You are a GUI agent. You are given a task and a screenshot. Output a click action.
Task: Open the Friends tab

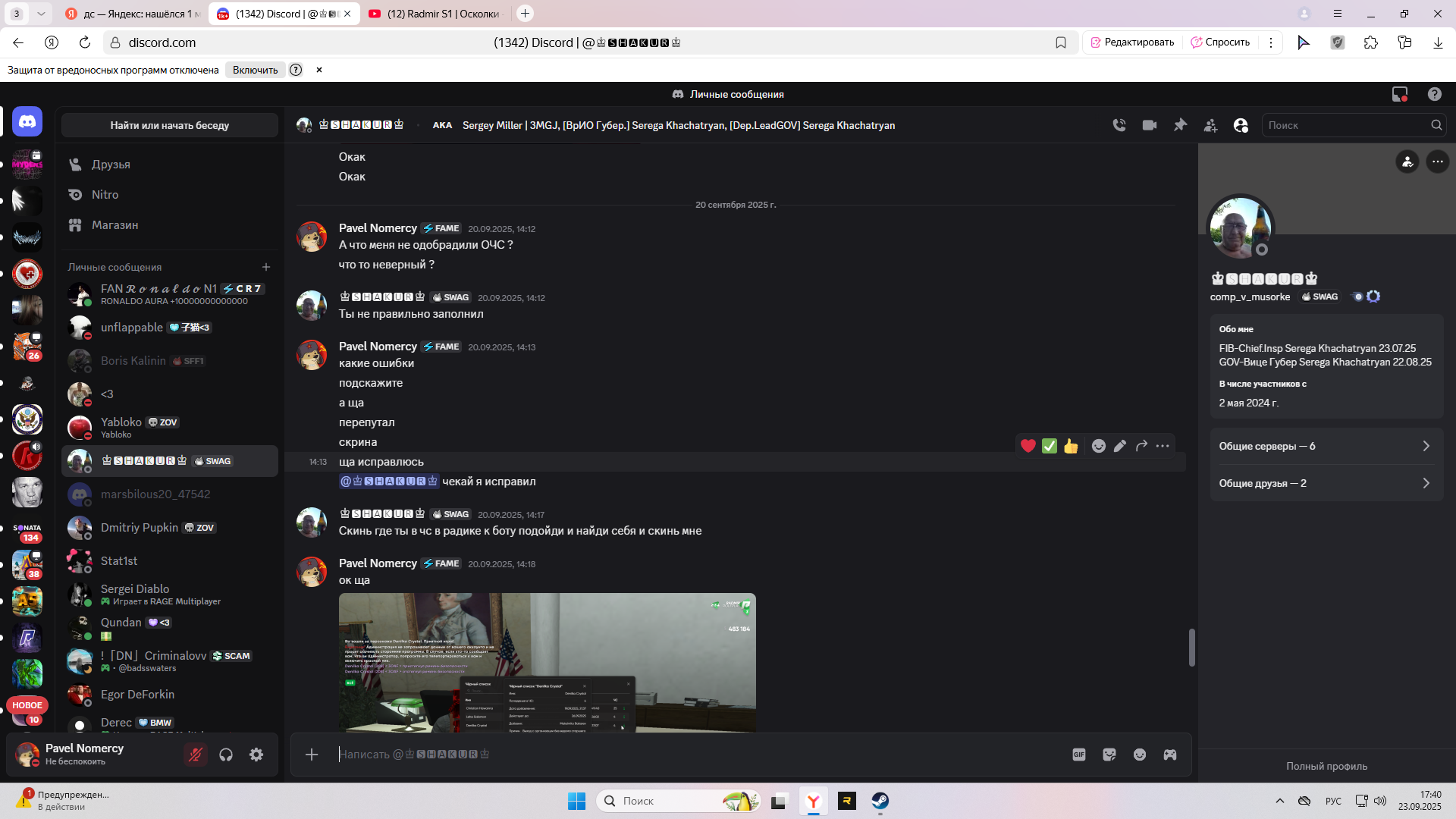pos(111,165)
